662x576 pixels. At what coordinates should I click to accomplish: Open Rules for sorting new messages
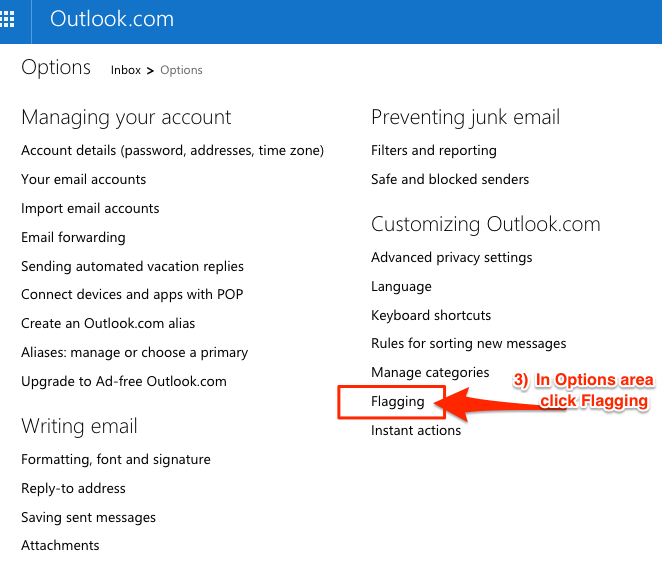pyautogui.click(x=469, y=344)
